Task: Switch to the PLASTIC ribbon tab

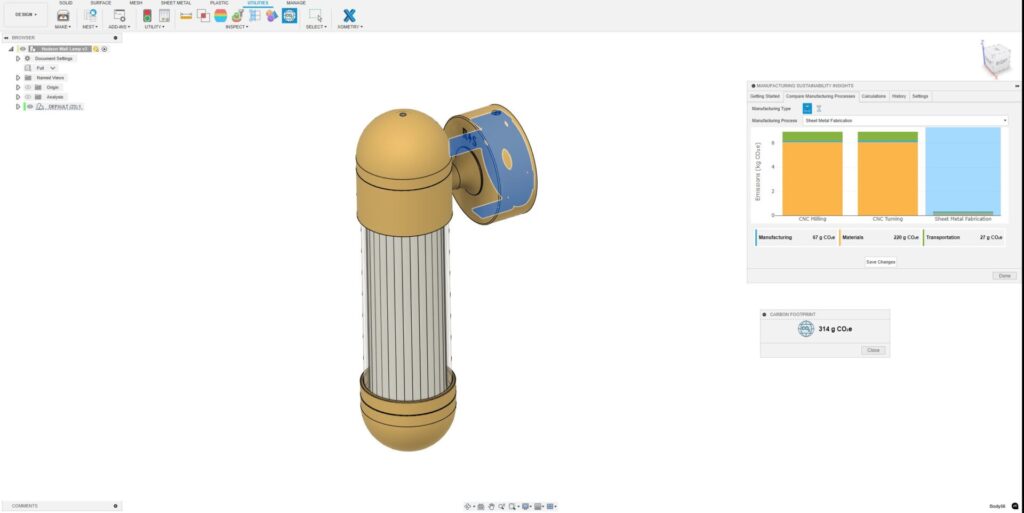Action: coord(219,3)
